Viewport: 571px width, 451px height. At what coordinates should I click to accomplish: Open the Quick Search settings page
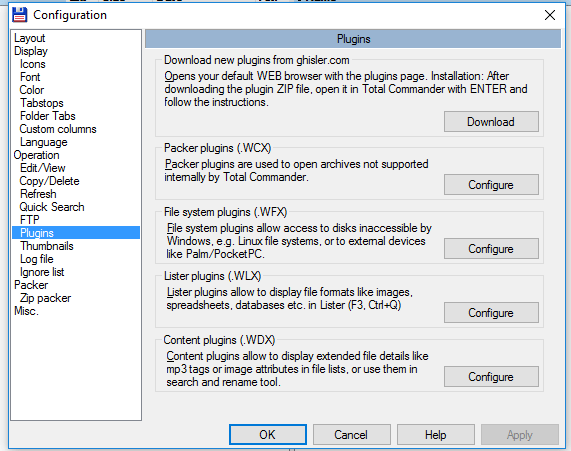(x=52, y=207)
